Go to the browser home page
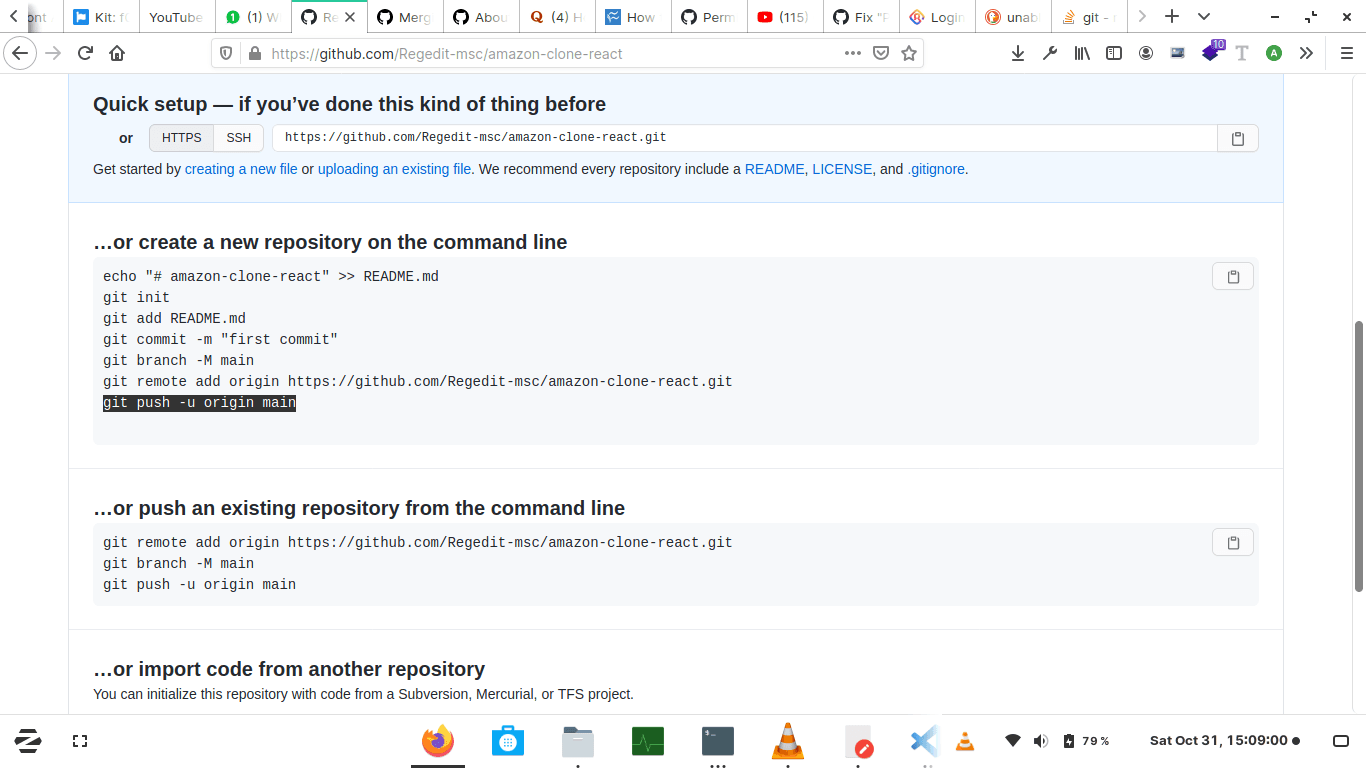 [117, 54]
